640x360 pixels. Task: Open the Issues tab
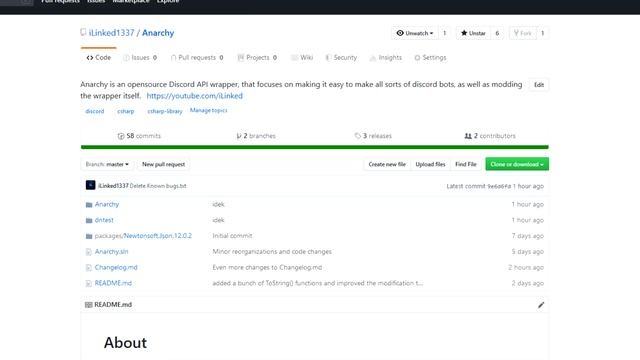pos(140,58)
